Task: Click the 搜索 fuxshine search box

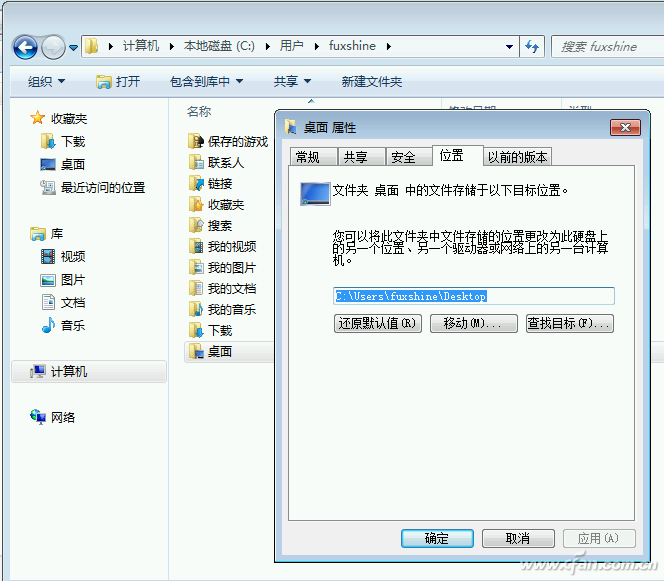Action: pos(607,47)
